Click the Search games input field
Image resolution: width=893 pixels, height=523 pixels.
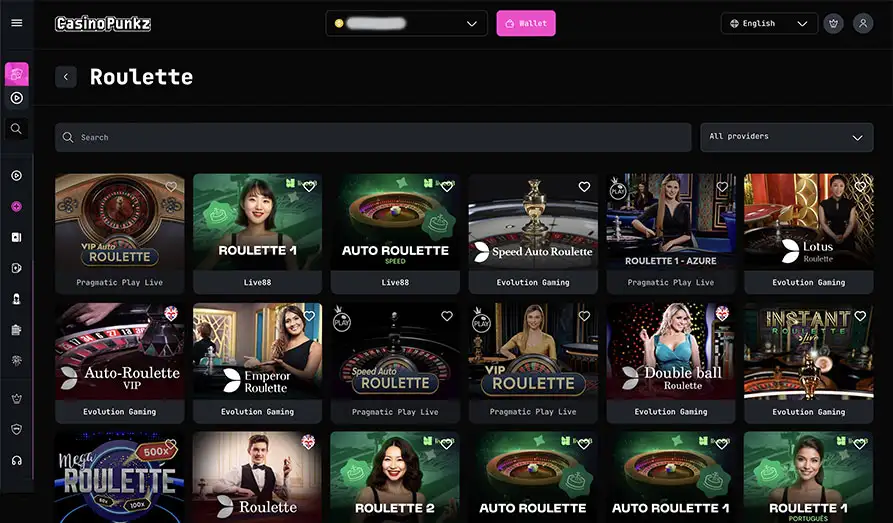coord(373,137)
